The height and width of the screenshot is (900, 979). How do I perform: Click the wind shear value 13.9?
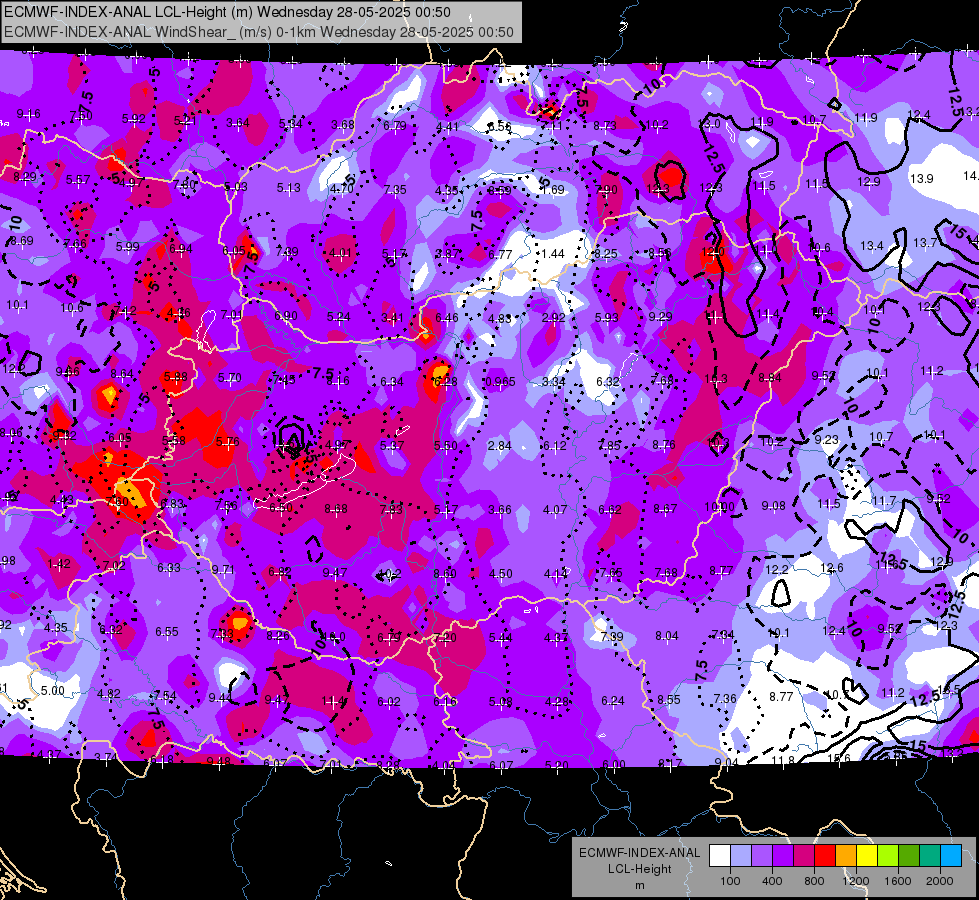click(x=922, y=179)
